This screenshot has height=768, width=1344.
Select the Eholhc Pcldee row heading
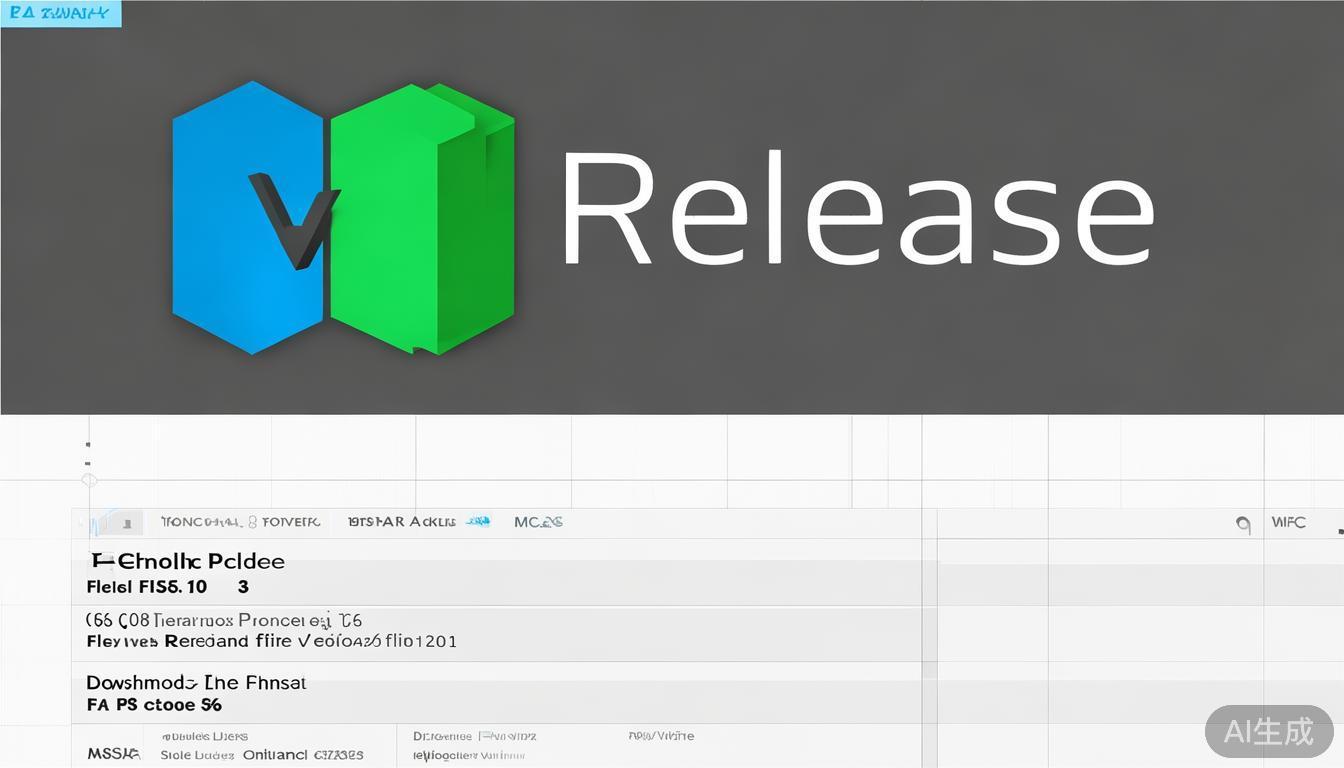188,561
